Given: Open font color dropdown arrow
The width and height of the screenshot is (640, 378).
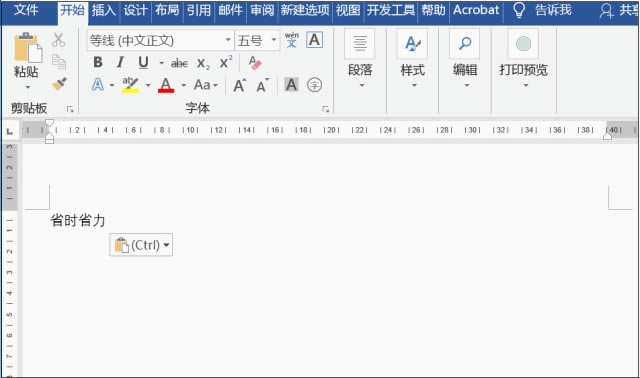Looking at the screenshot, I should click(183, 85).
